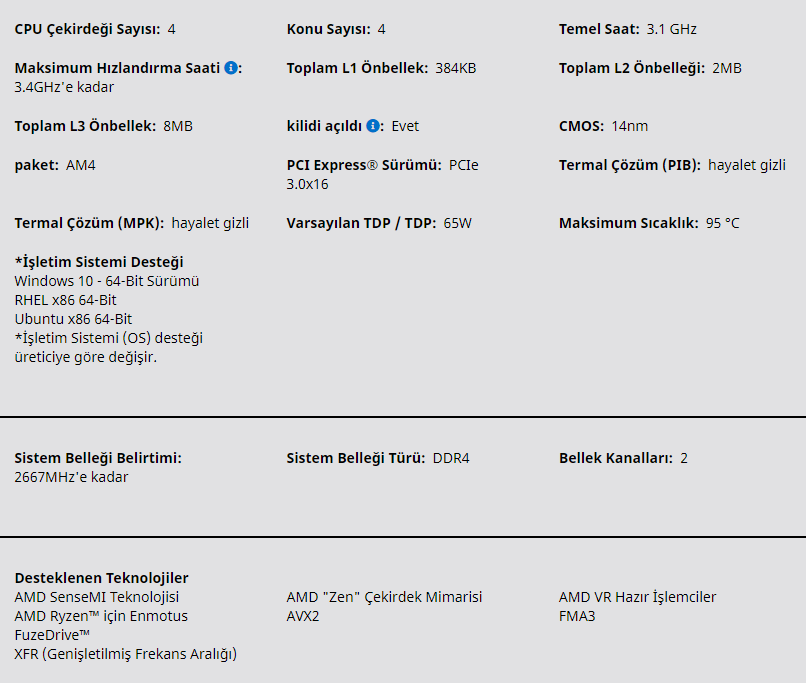Click the Toplam L3 Önbellek 8MB entry
Viewport: 806px width, 683px height.
point(103,126)
